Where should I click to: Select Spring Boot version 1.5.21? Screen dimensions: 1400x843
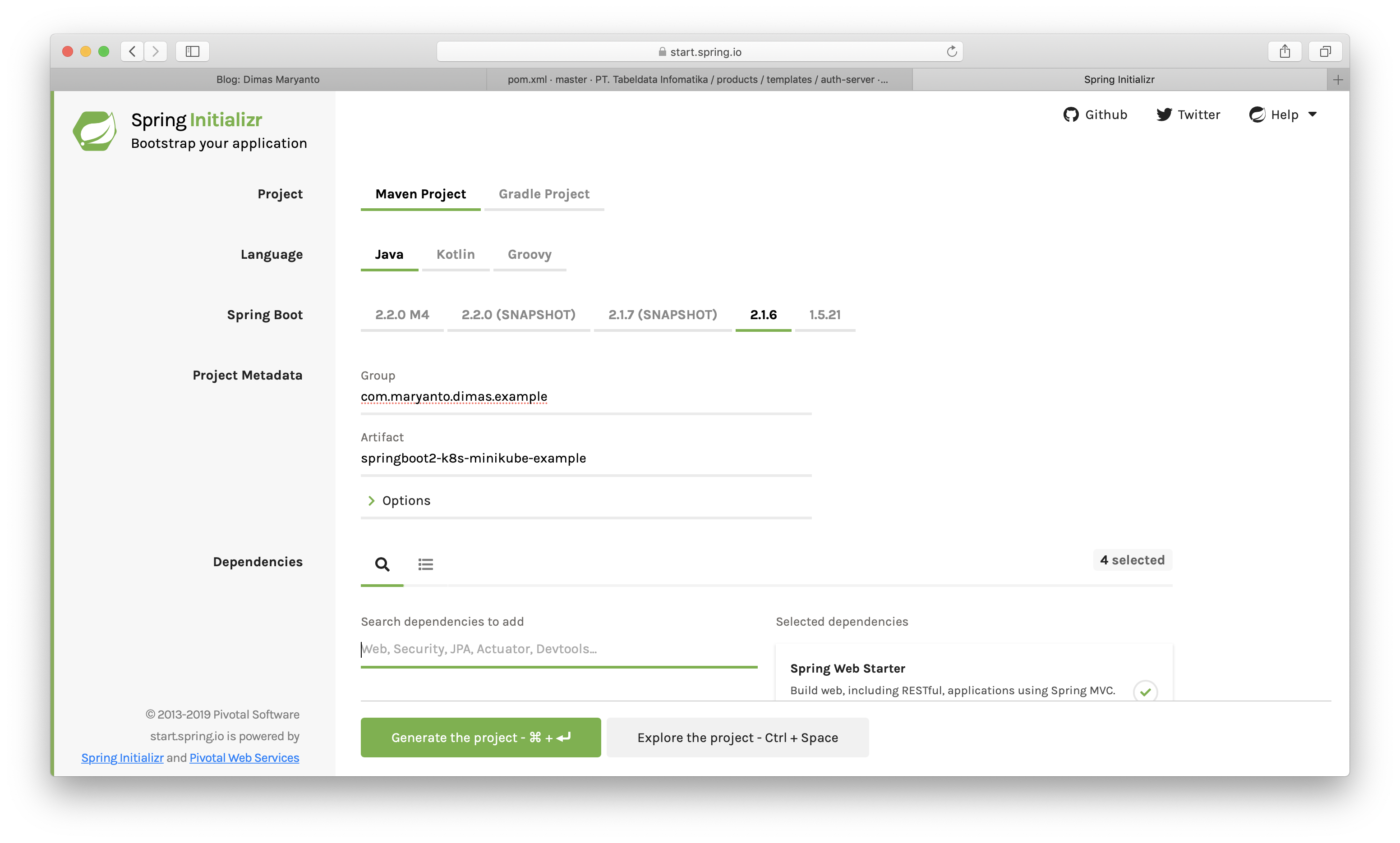[824, 315]
